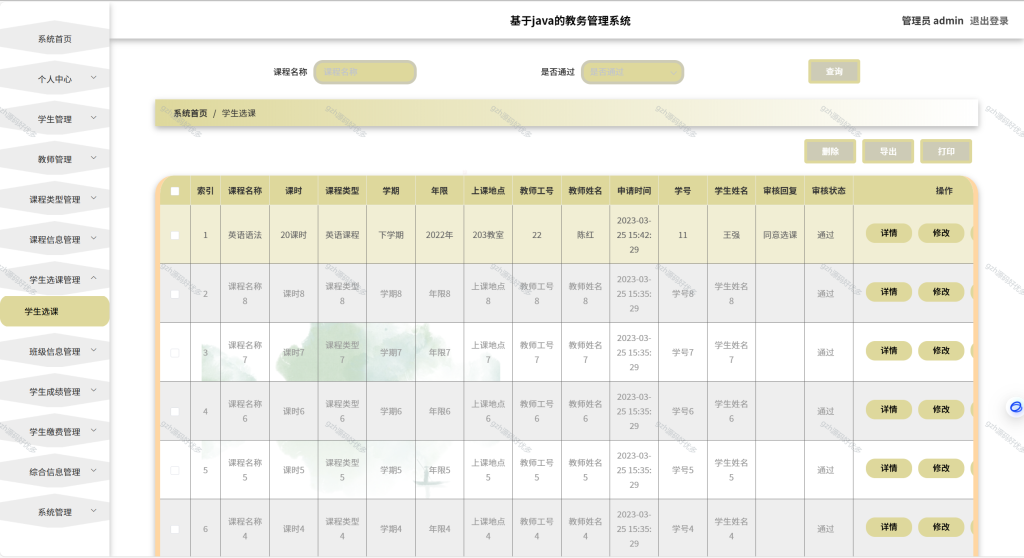Click 退出登录 to log out

click(x=989, y=21)
